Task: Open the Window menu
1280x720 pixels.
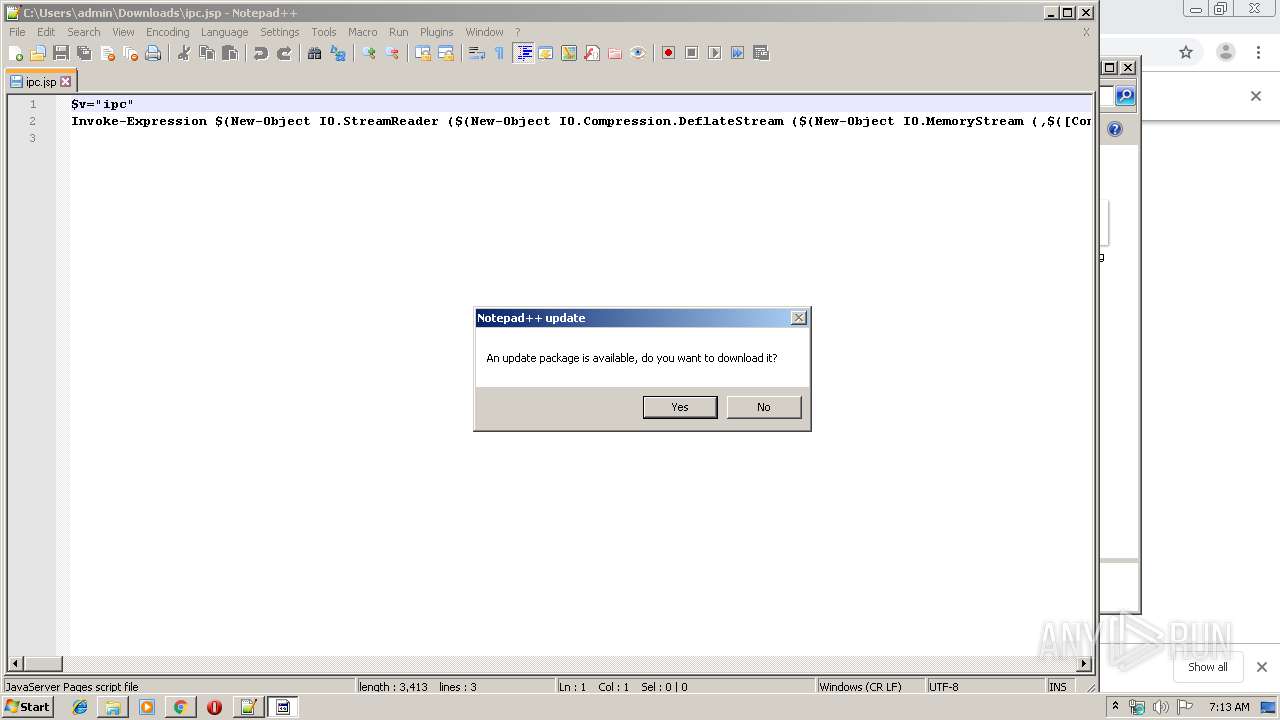Action: [x=485, y=32]
